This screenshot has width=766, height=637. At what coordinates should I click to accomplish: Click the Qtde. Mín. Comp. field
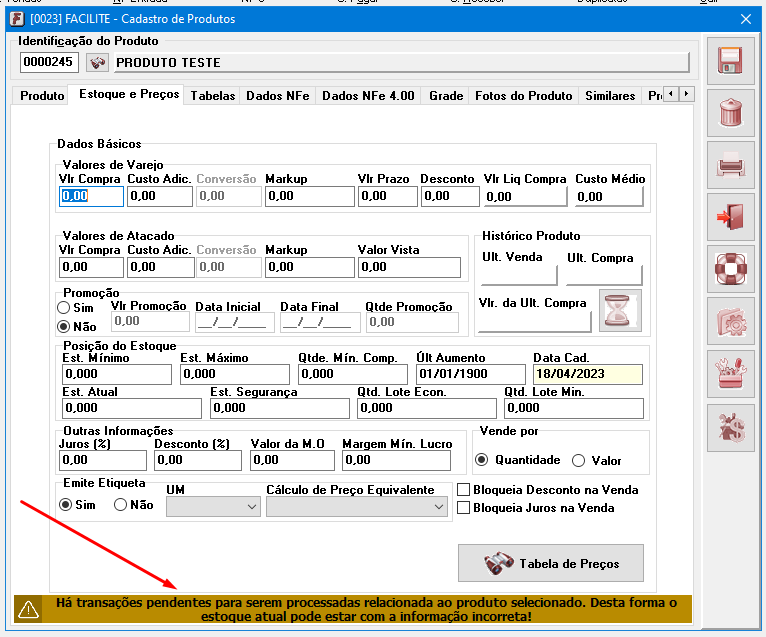point(353,374)
